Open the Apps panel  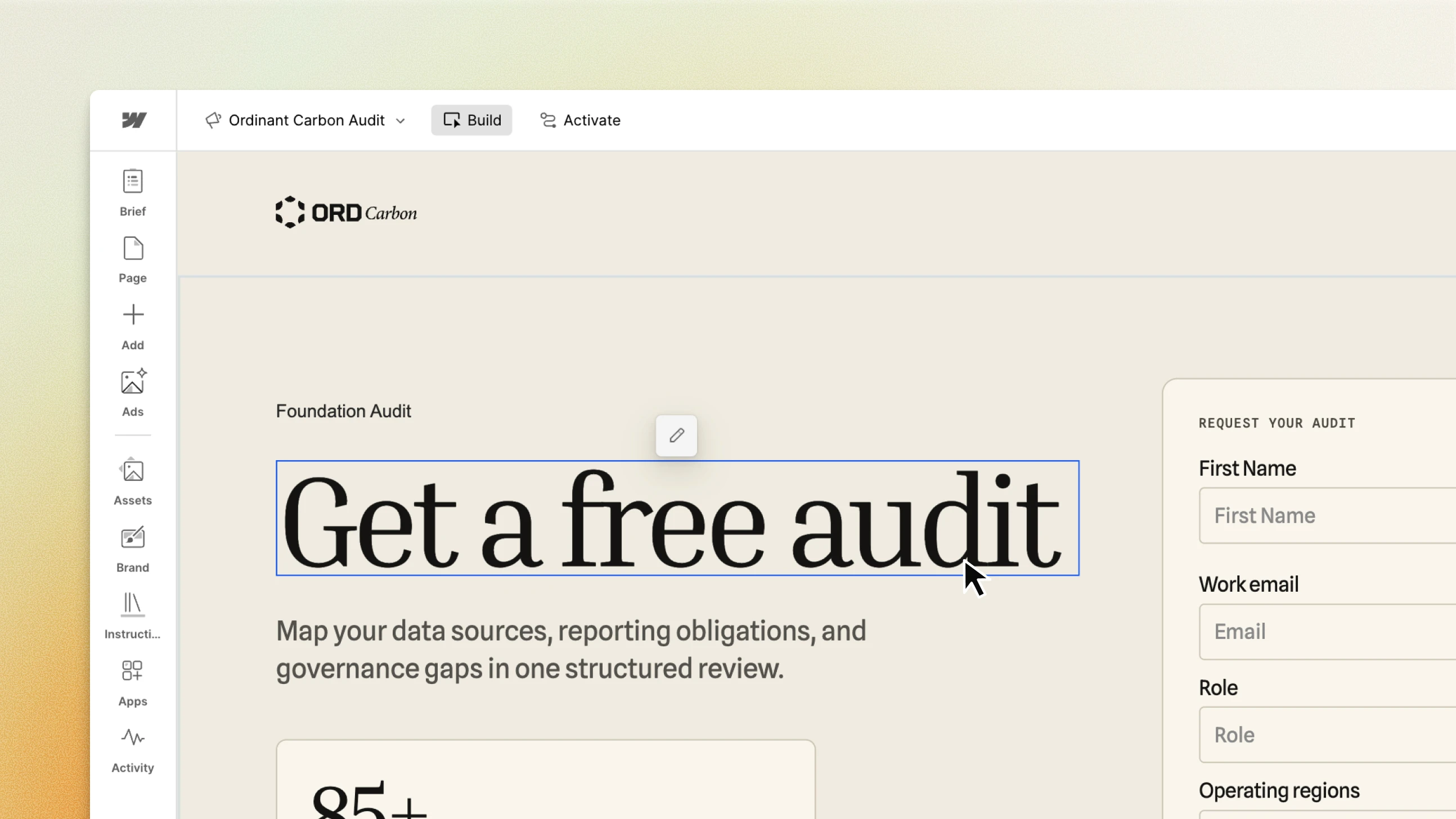coord(133,683)
